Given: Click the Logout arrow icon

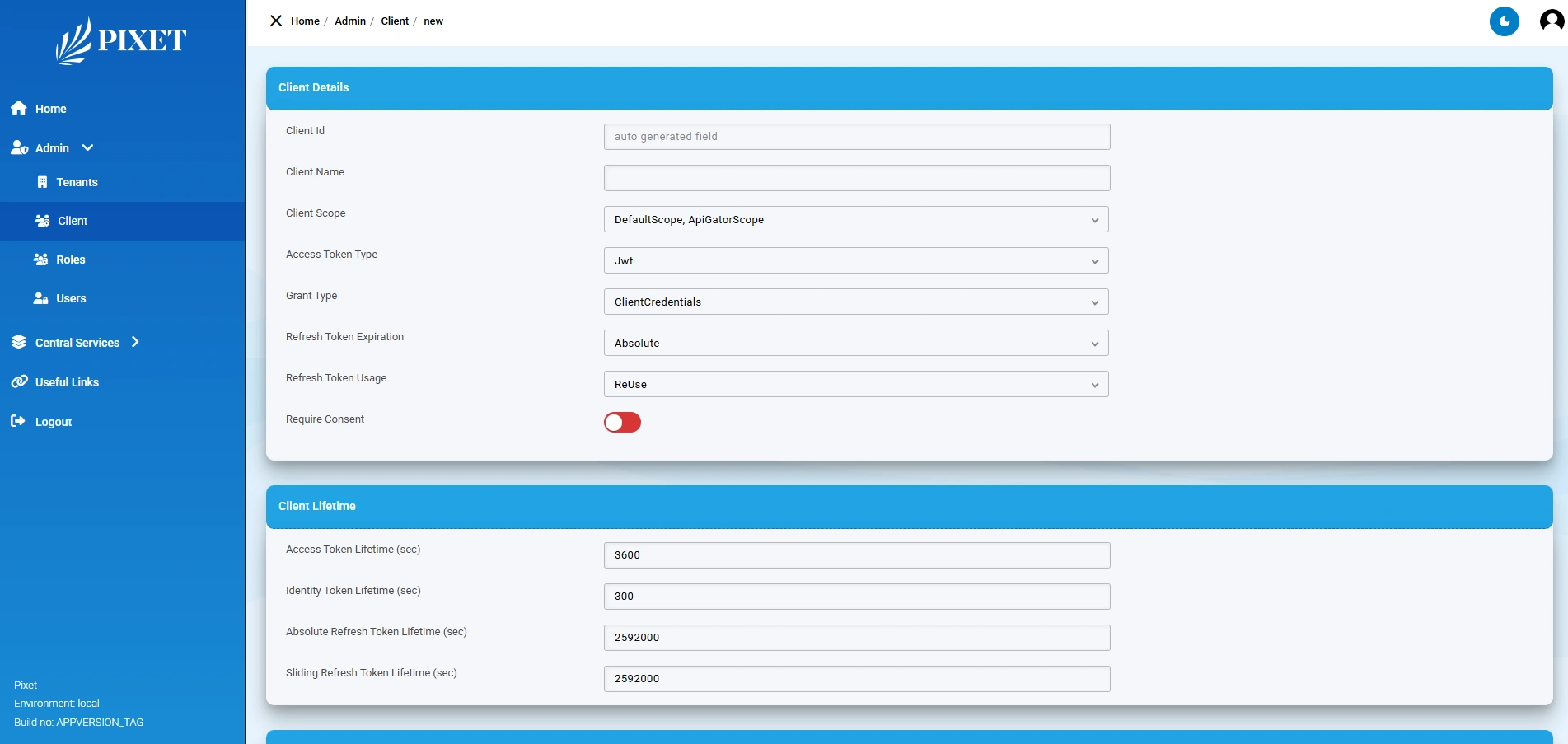Looking at the screenshot, I should pos(18,421).
